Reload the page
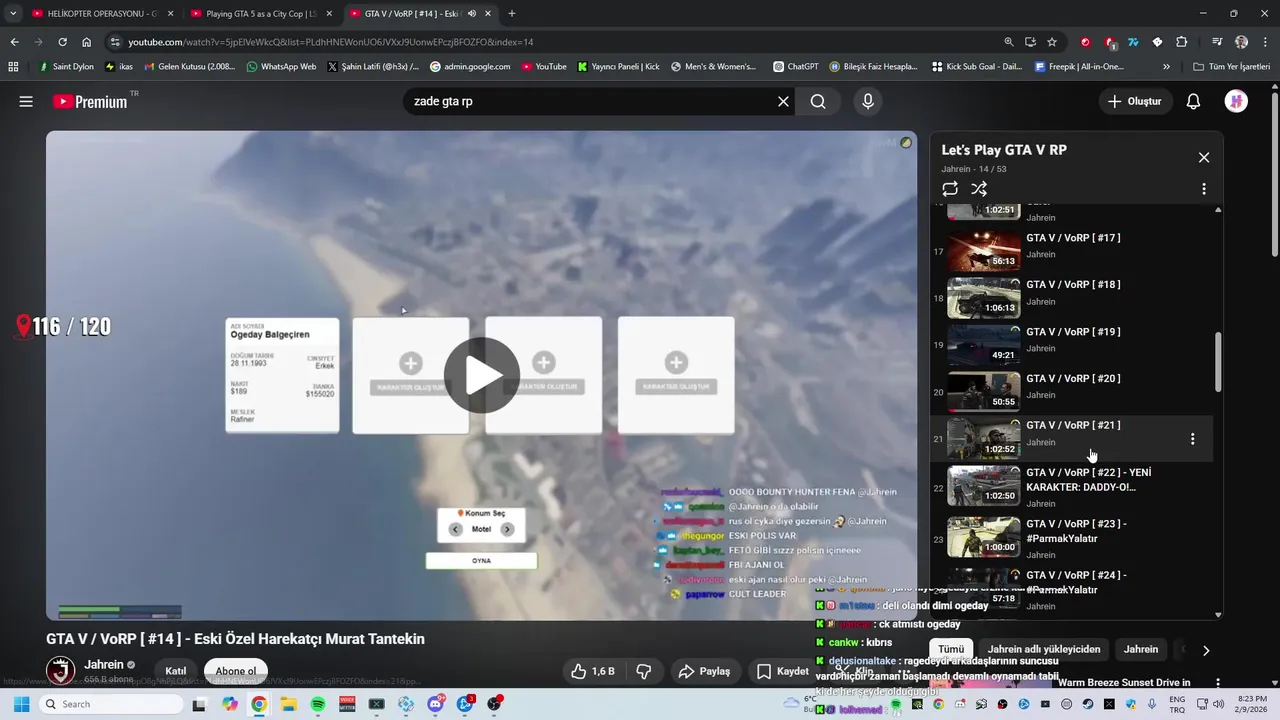This screenshot has height=720, width=1280. (62, 42)
